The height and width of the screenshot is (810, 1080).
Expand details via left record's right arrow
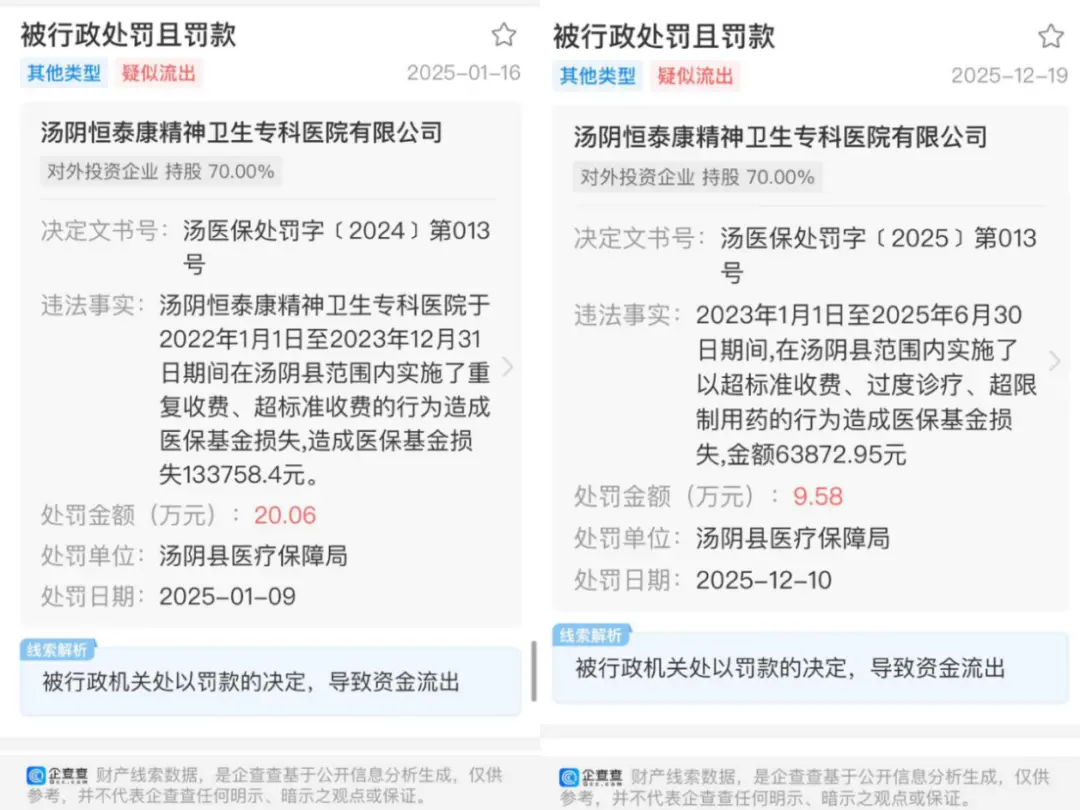pyautogui.click(x=509, y=367)
